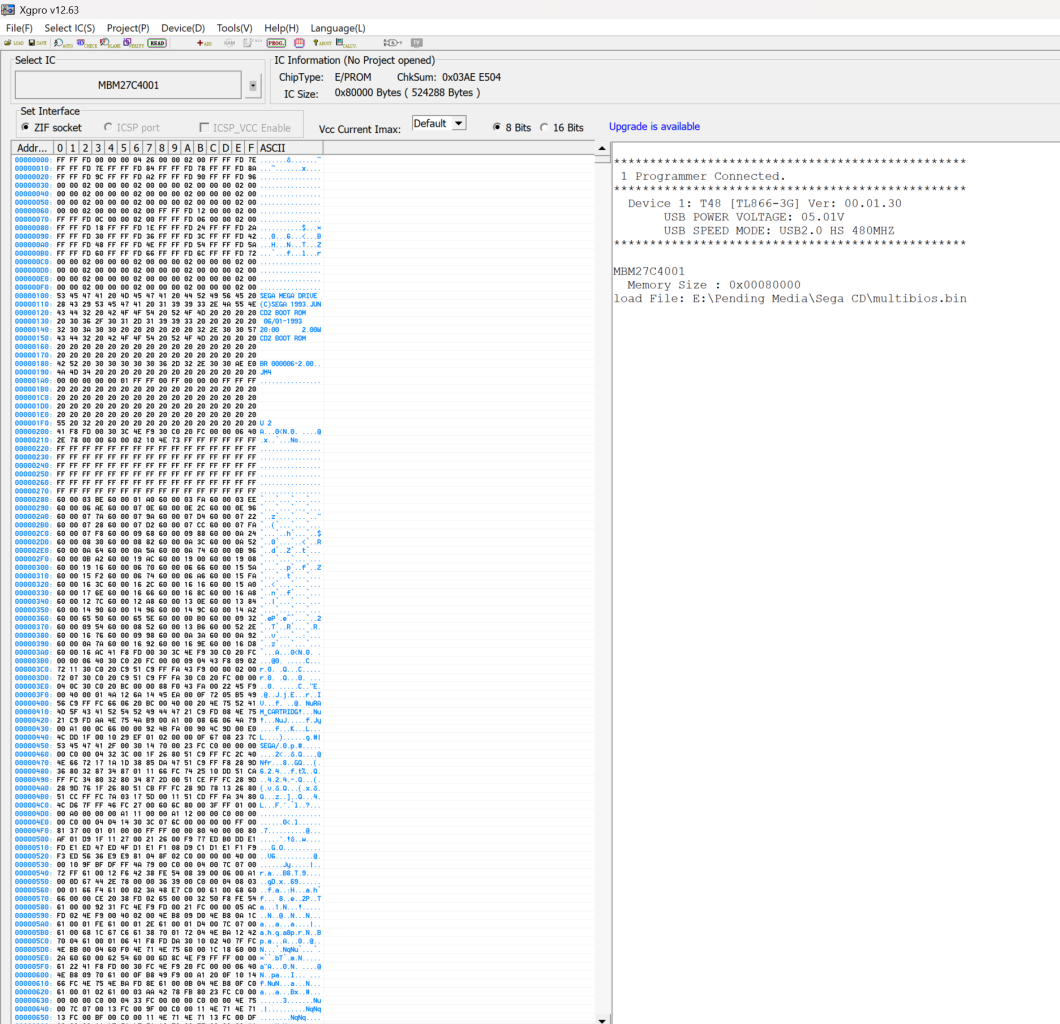Open the Vcc Current Imax Default dropdown
This screenshot has height=1024, width=1060.
coord(439,123)
